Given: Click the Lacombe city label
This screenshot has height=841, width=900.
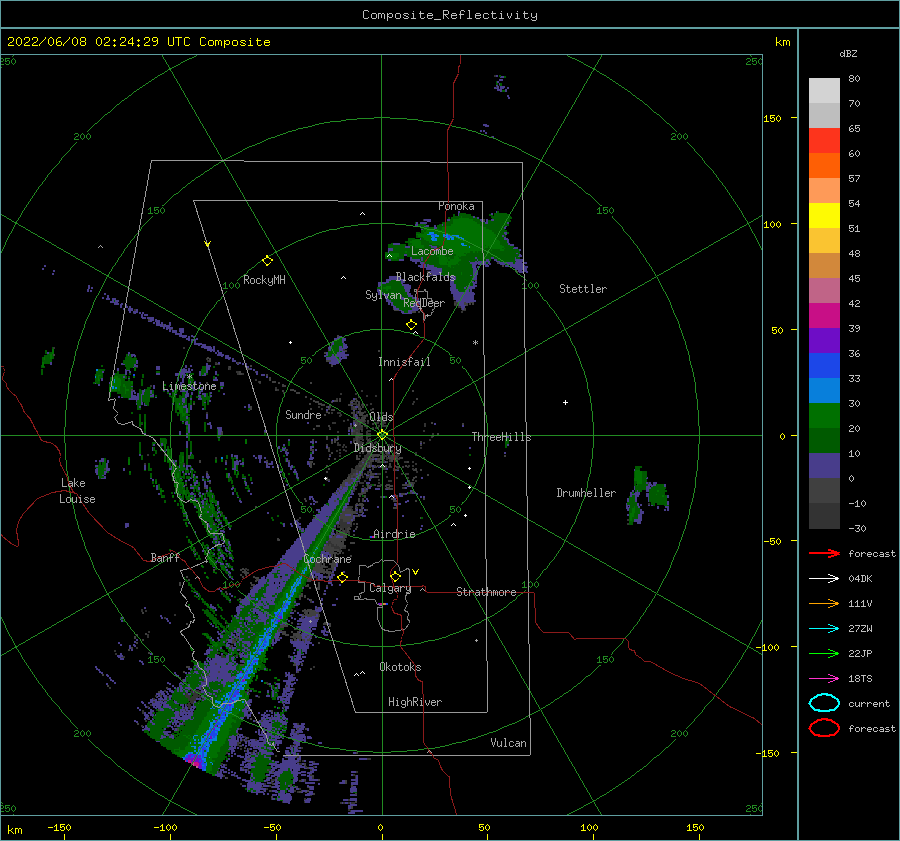Looking at the screenshot, I should [x=432, y=251].
